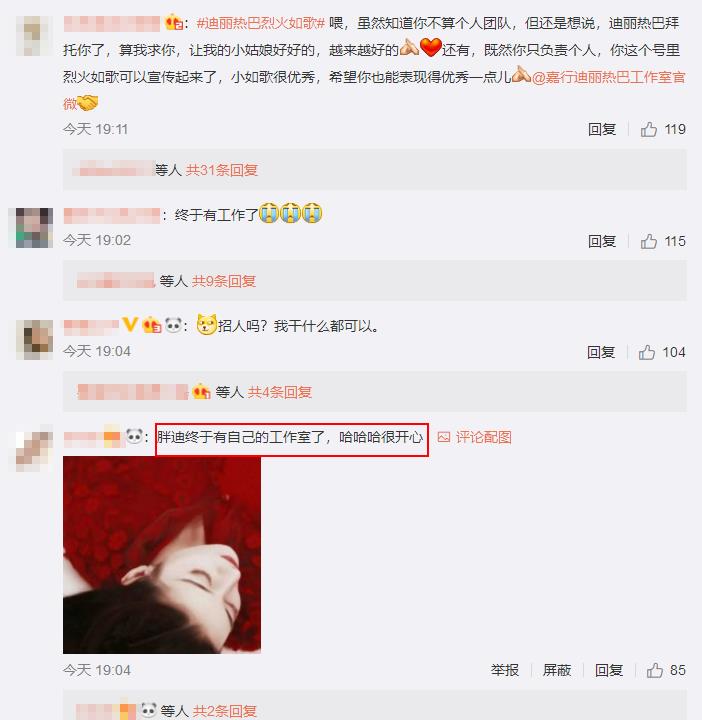Screen dimensions: 702x720
Task: Expand 共2条回复 replies
Action: coord(225,711)
